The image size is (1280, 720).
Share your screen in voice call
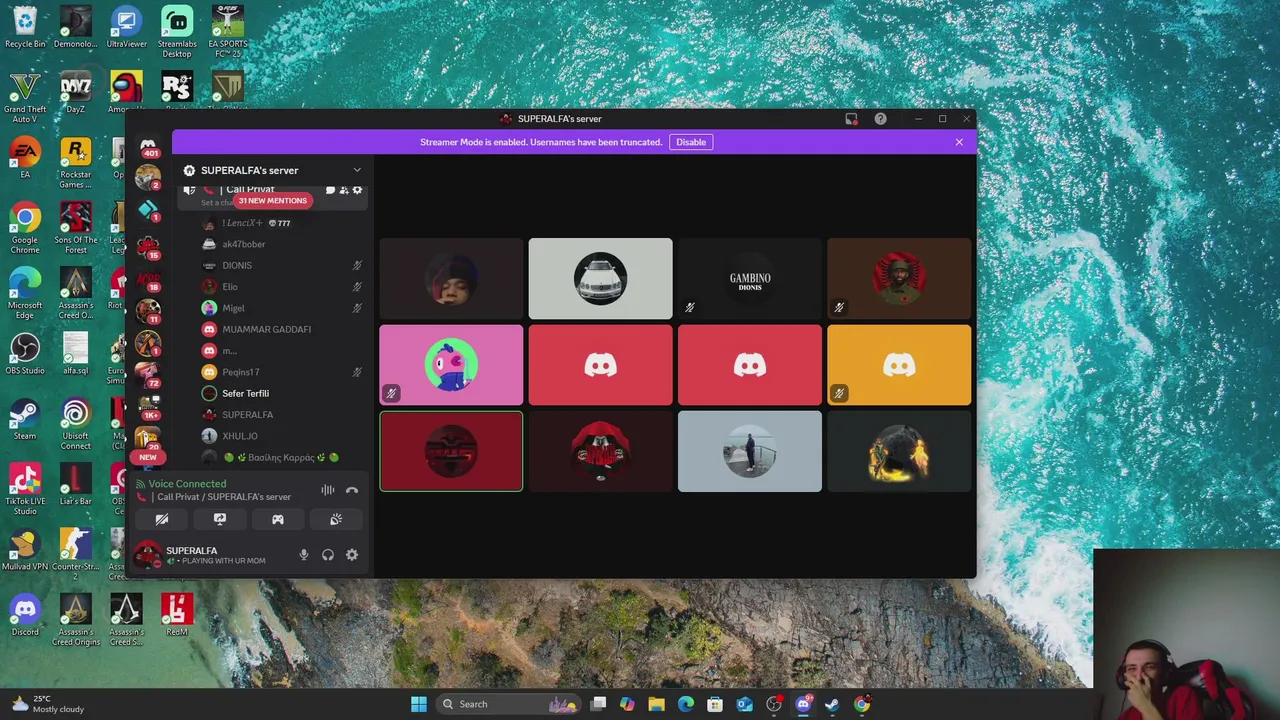point(220,519)
